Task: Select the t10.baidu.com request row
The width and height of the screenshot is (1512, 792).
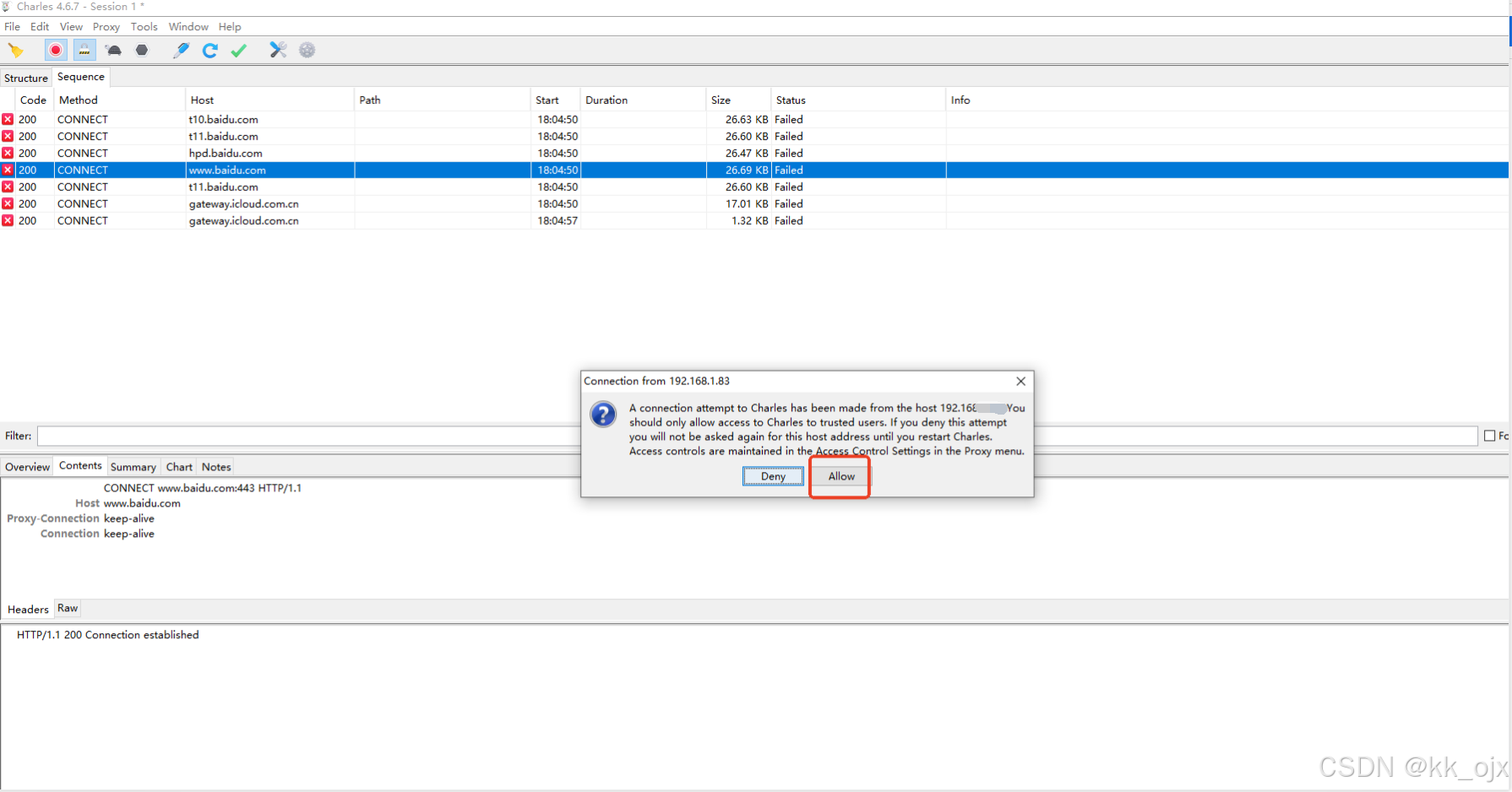Action: [x=754, y=120]
